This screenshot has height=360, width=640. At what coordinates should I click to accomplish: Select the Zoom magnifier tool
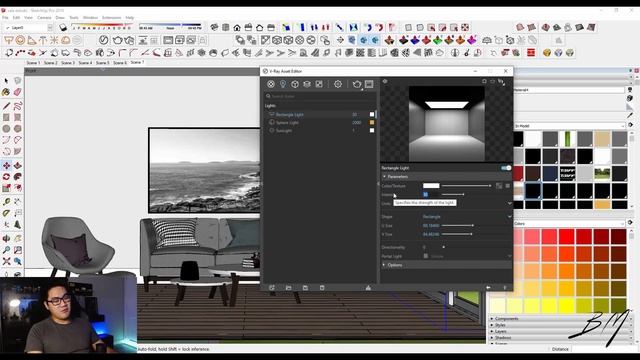click(6, 250)
